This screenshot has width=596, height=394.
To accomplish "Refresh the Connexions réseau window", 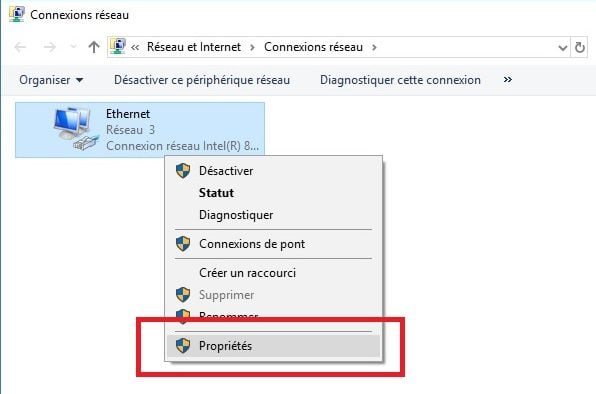I will (x=580, y=47).
